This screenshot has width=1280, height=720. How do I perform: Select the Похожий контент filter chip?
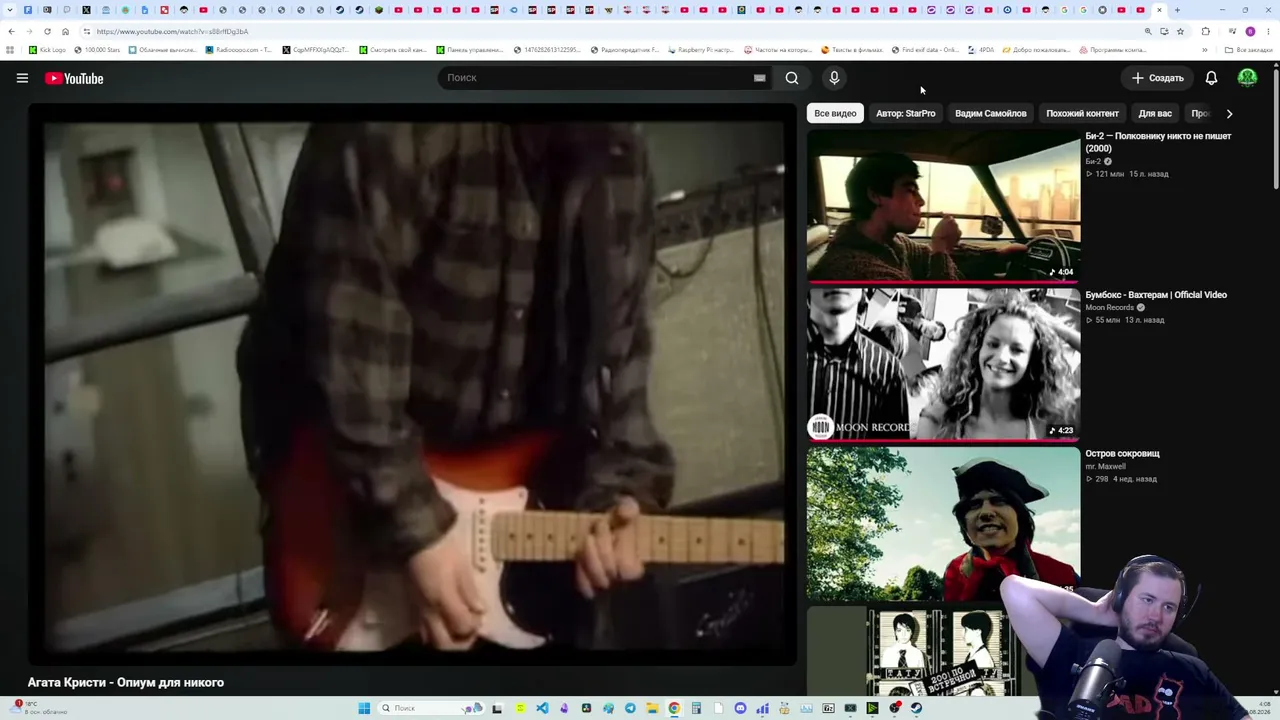click(1082, 113)
